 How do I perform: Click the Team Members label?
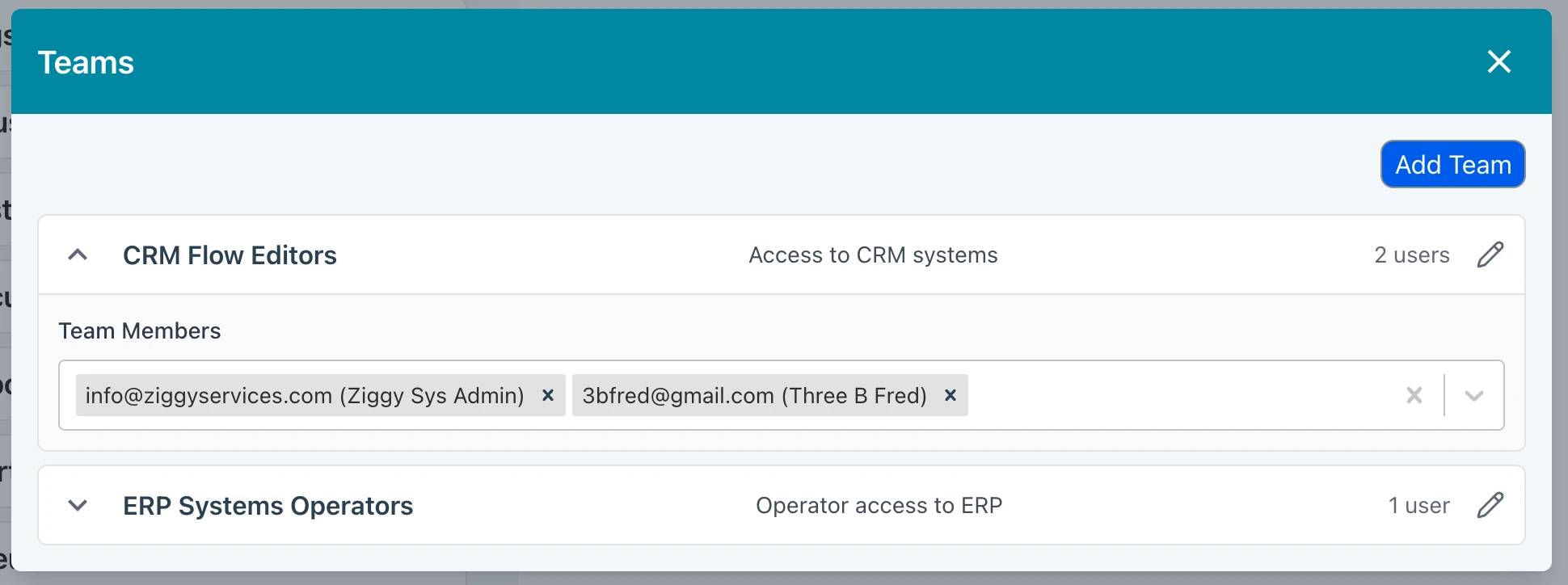(x=139, y=331)
